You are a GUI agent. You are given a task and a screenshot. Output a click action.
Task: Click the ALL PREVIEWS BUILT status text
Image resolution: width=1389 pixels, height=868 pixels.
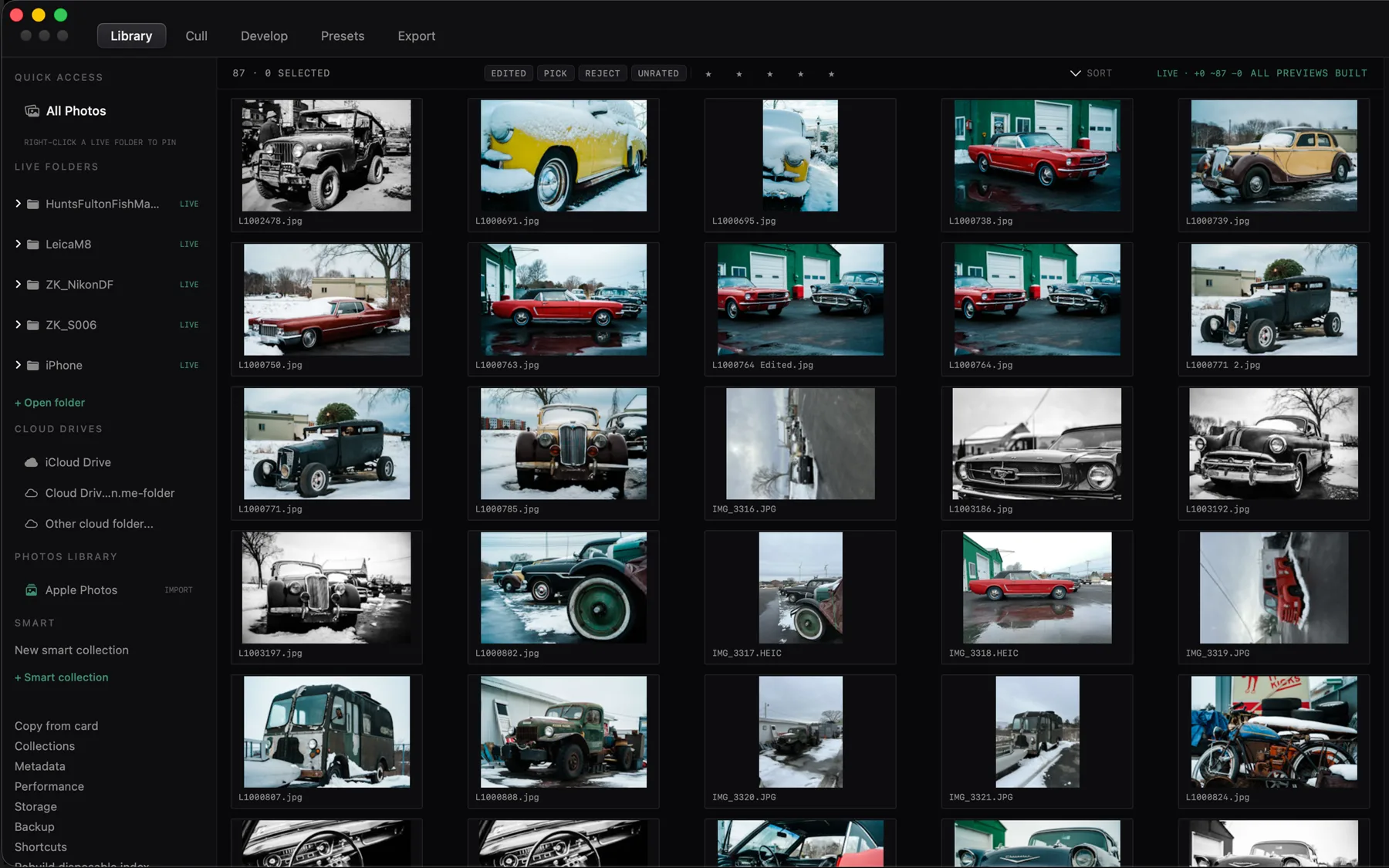click(1309, 73)
